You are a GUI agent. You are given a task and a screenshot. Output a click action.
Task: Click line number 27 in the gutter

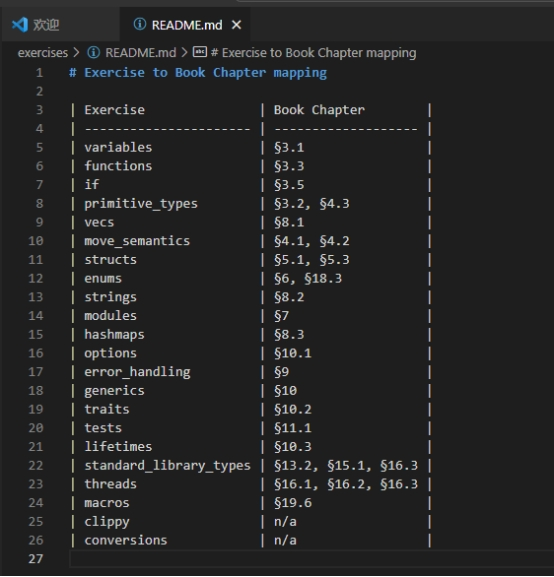click(36, 559)
